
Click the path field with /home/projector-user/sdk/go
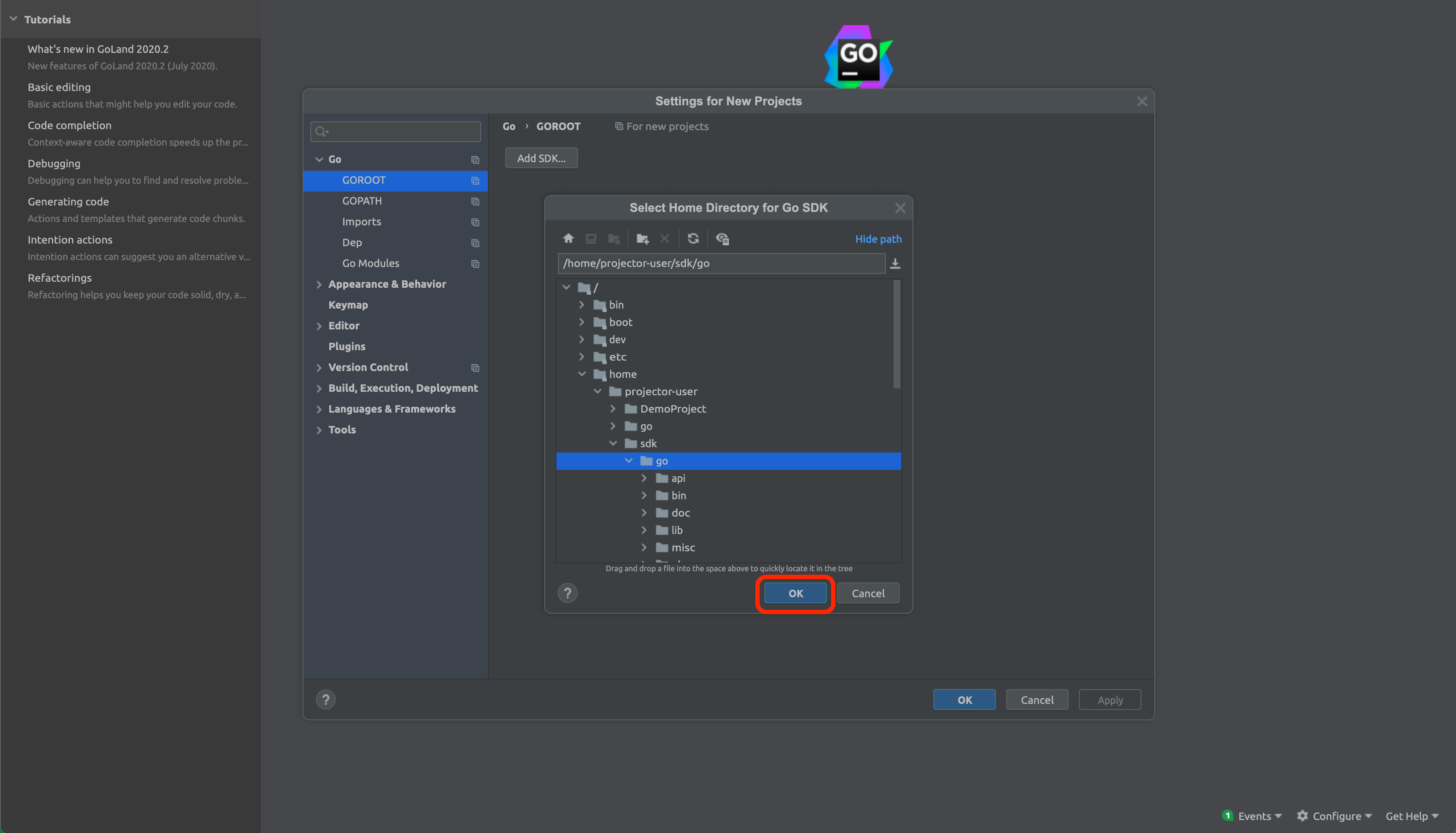(721, 263)
